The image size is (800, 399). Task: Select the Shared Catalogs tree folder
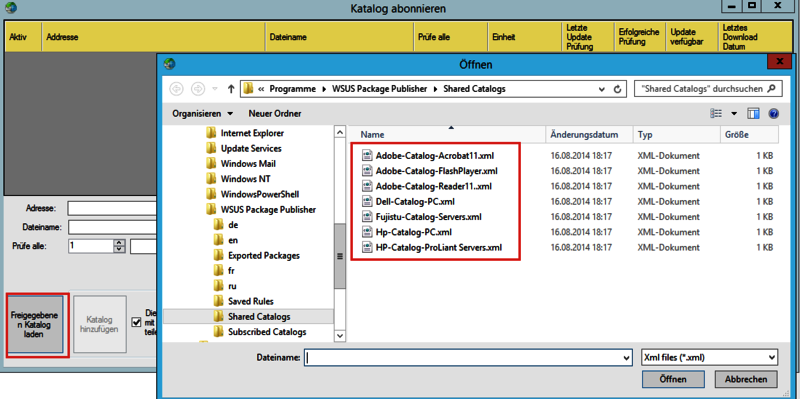tap(259, 317)
